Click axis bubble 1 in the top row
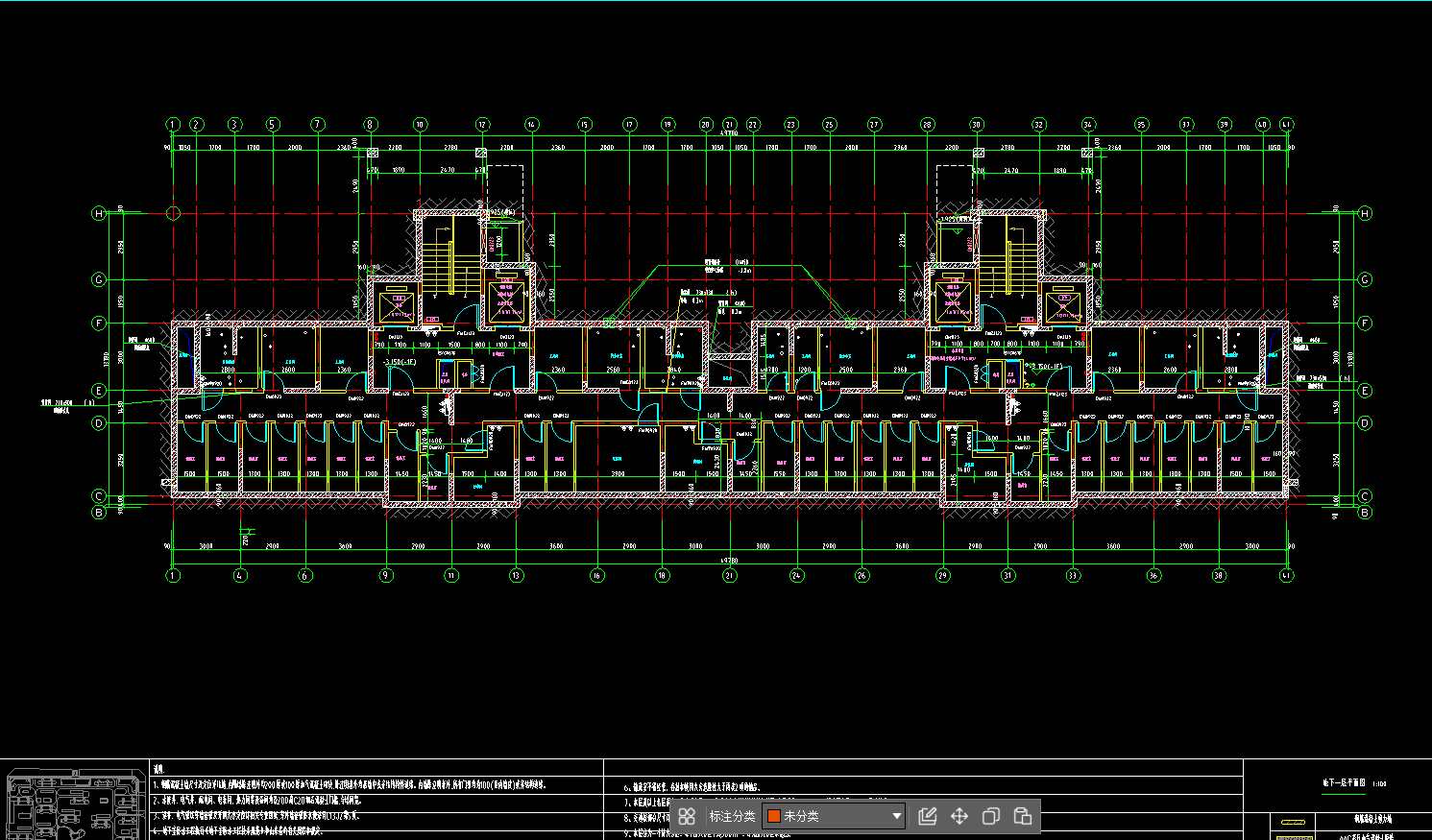The image size is (1432, 840). (173, 125)
